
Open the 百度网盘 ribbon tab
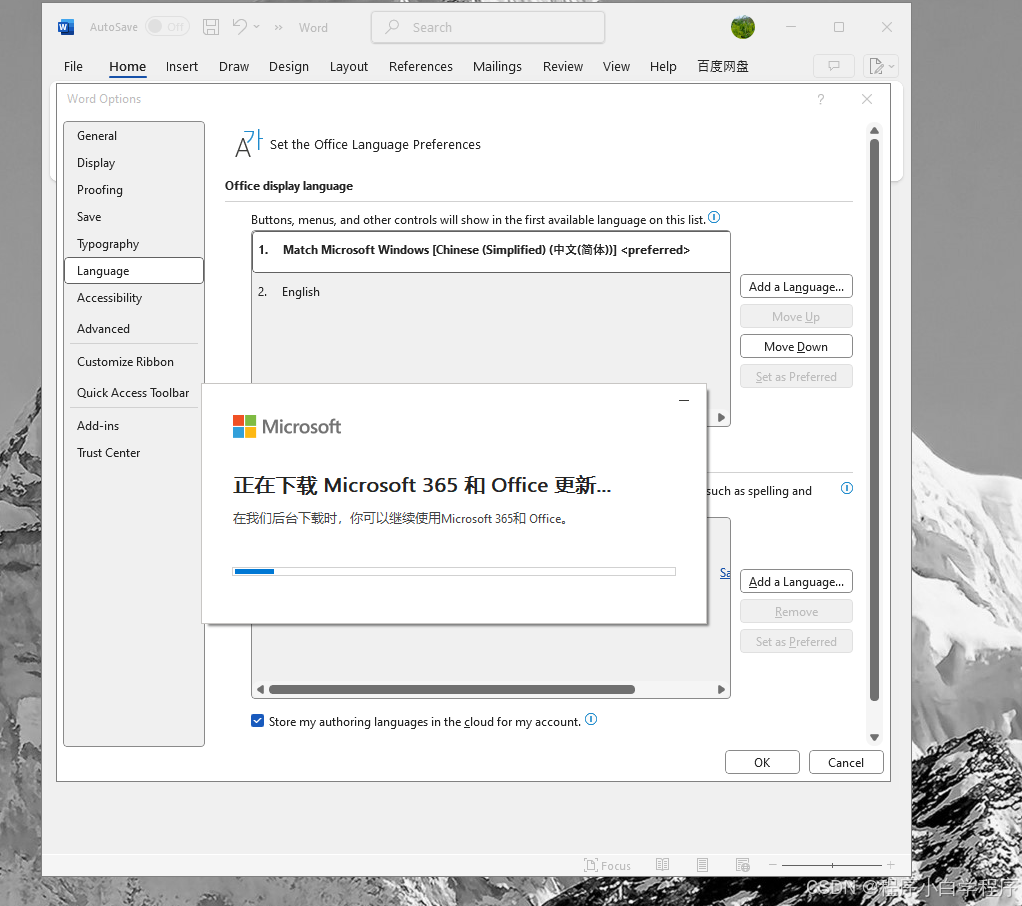point(722,66)
